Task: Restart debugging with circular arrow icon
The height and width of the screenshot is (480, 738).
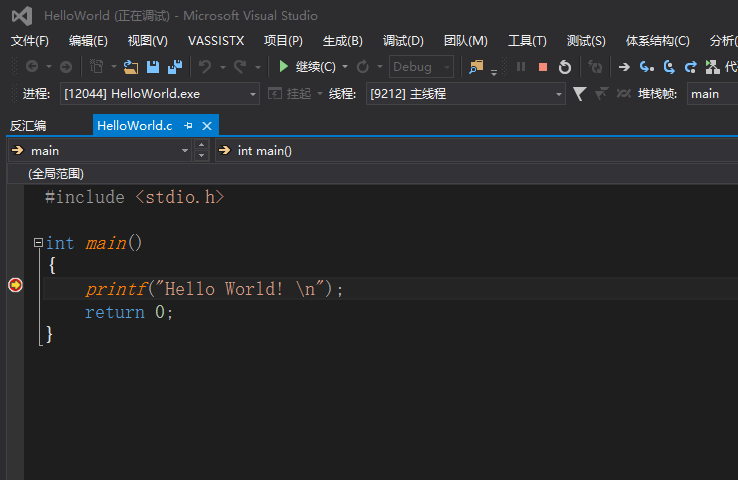Action: pyautogui.click(x=565, y=67)
